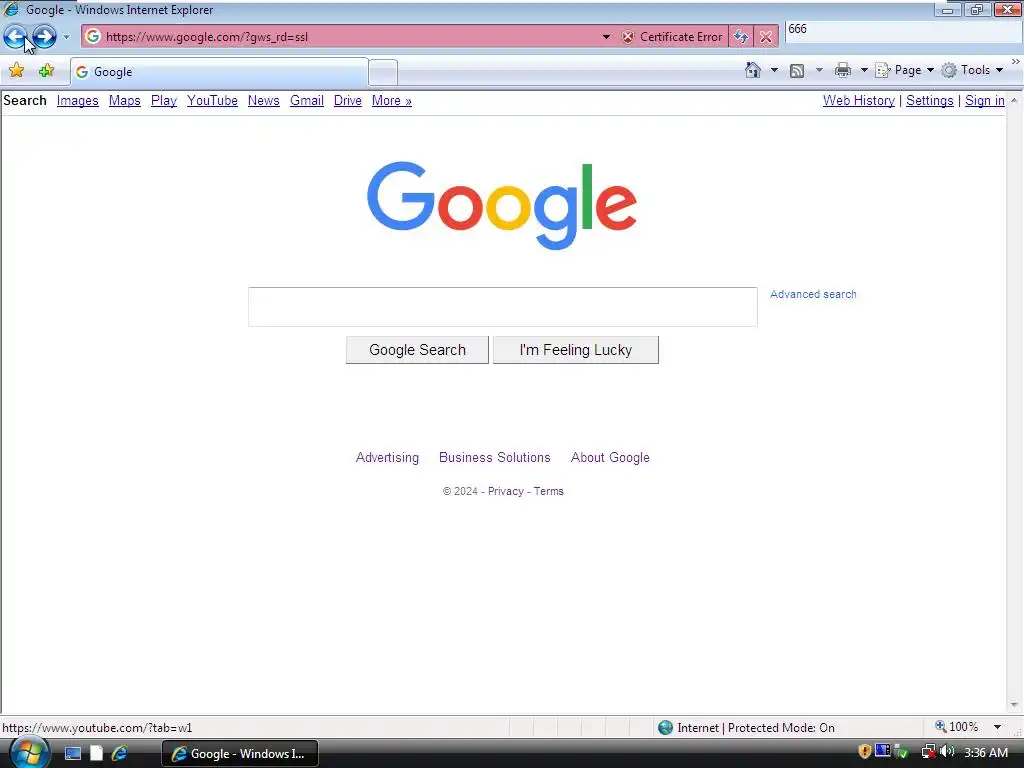Expand the address bar autocomplete dropdown arrow
This screenshot has width=1024, height=768.
click(x=606, y=37)
